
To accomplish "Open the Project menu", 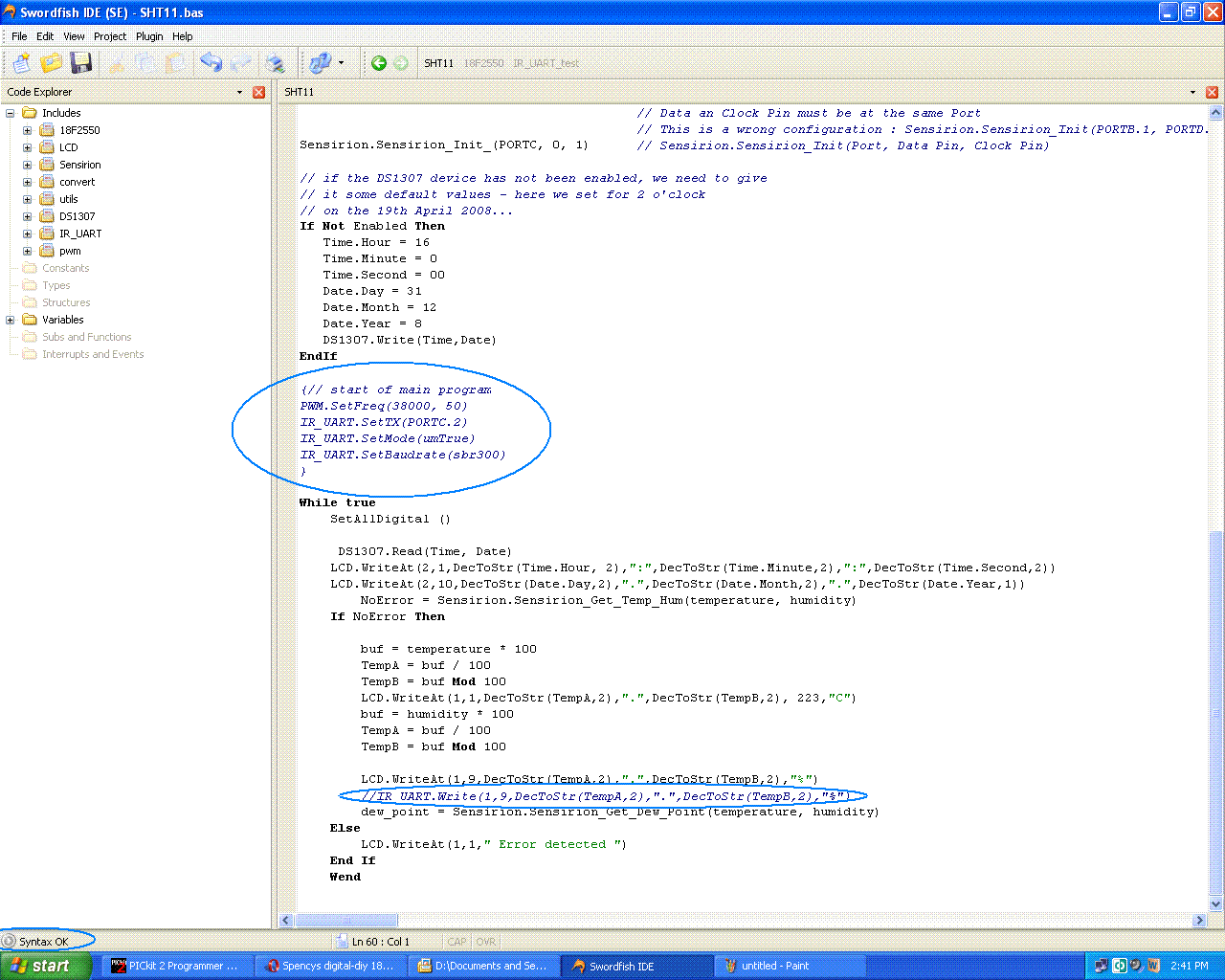I will click(110, 36).
